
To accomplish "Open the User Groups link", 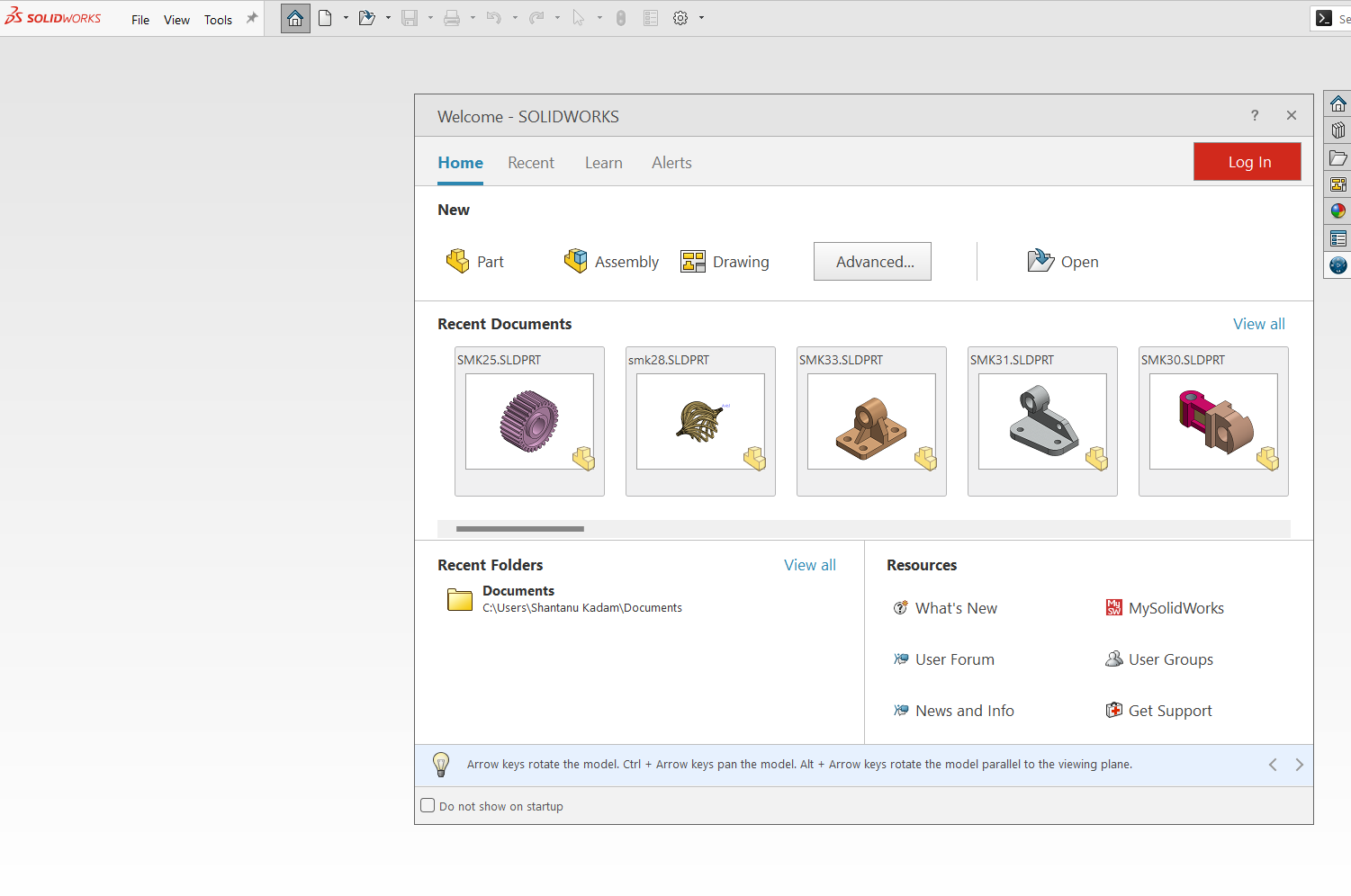I will click(1159, 659).
